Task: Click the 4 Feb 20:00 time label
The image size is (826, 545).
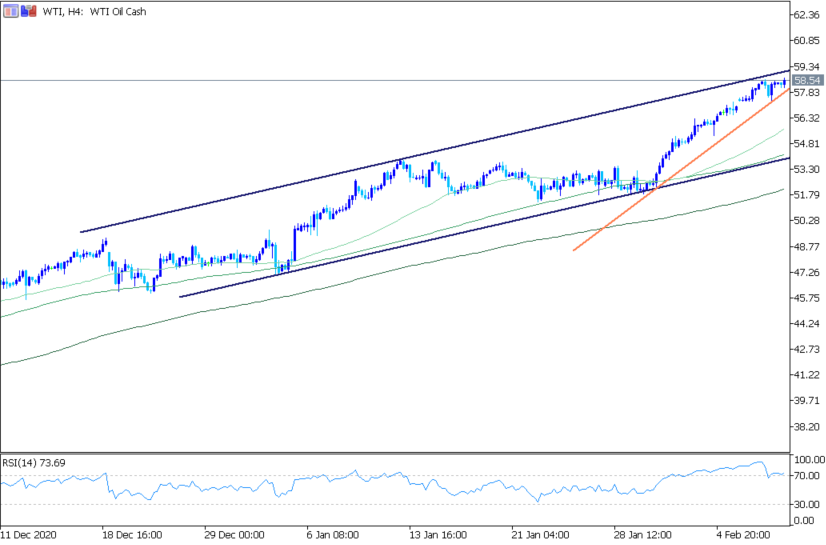Action: 743,535
